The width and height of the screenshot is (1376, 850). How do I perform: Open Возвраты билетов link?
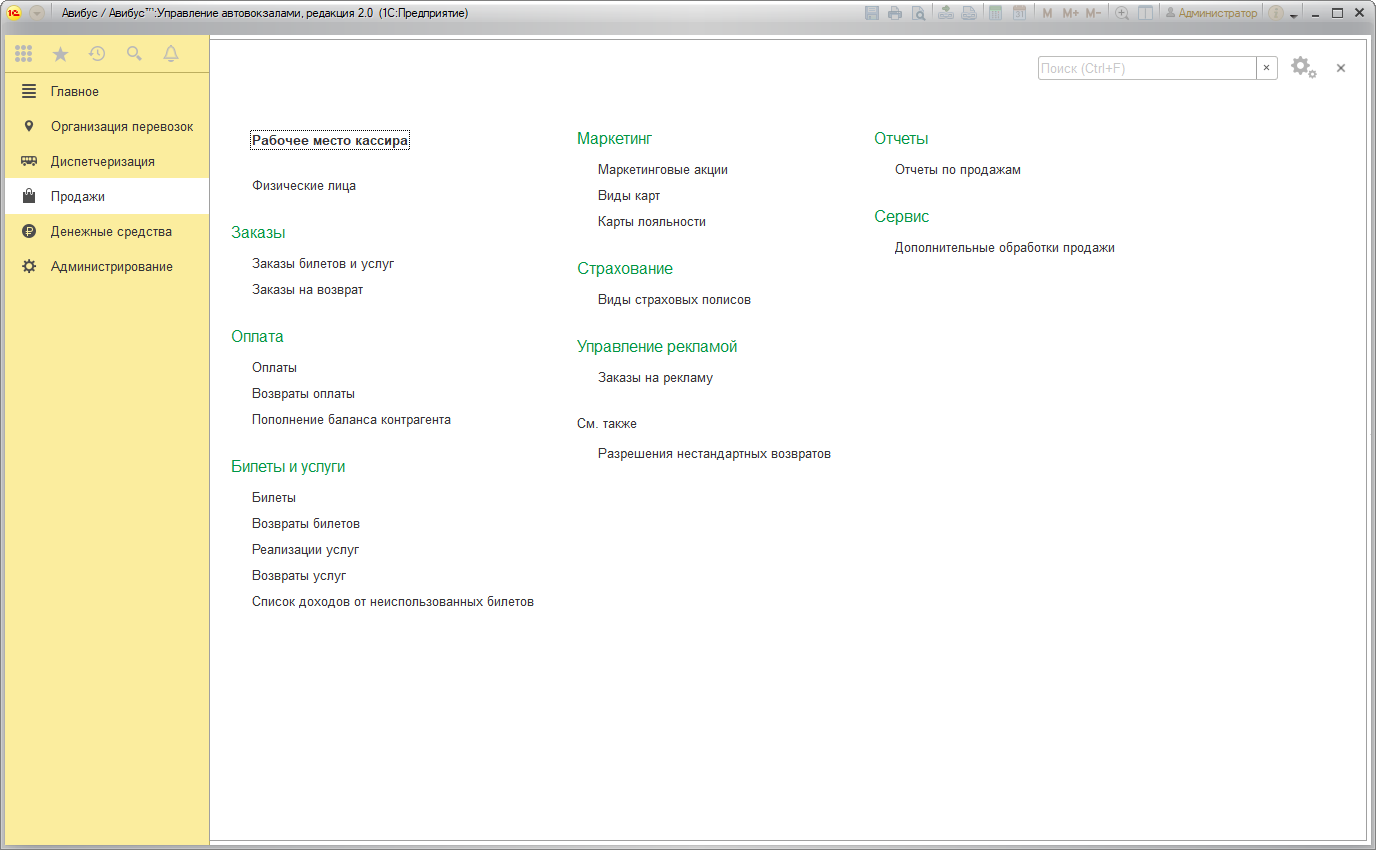click(x=306, y=523)
